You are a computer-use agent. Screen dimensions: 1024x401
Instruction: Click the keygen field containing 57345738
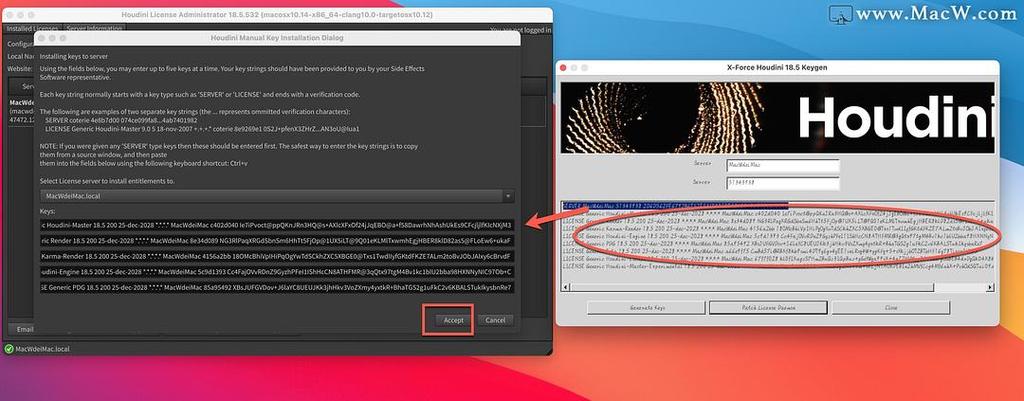pos(782,183)
